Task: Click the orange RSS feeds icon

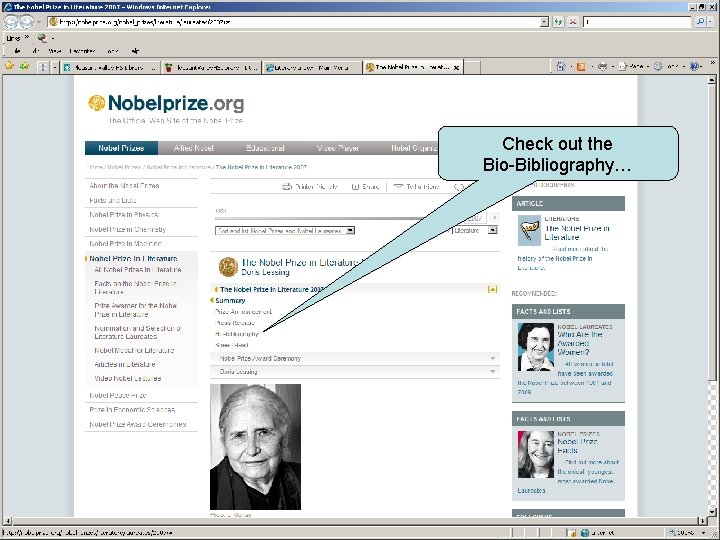Action: (x=581, y=67)
